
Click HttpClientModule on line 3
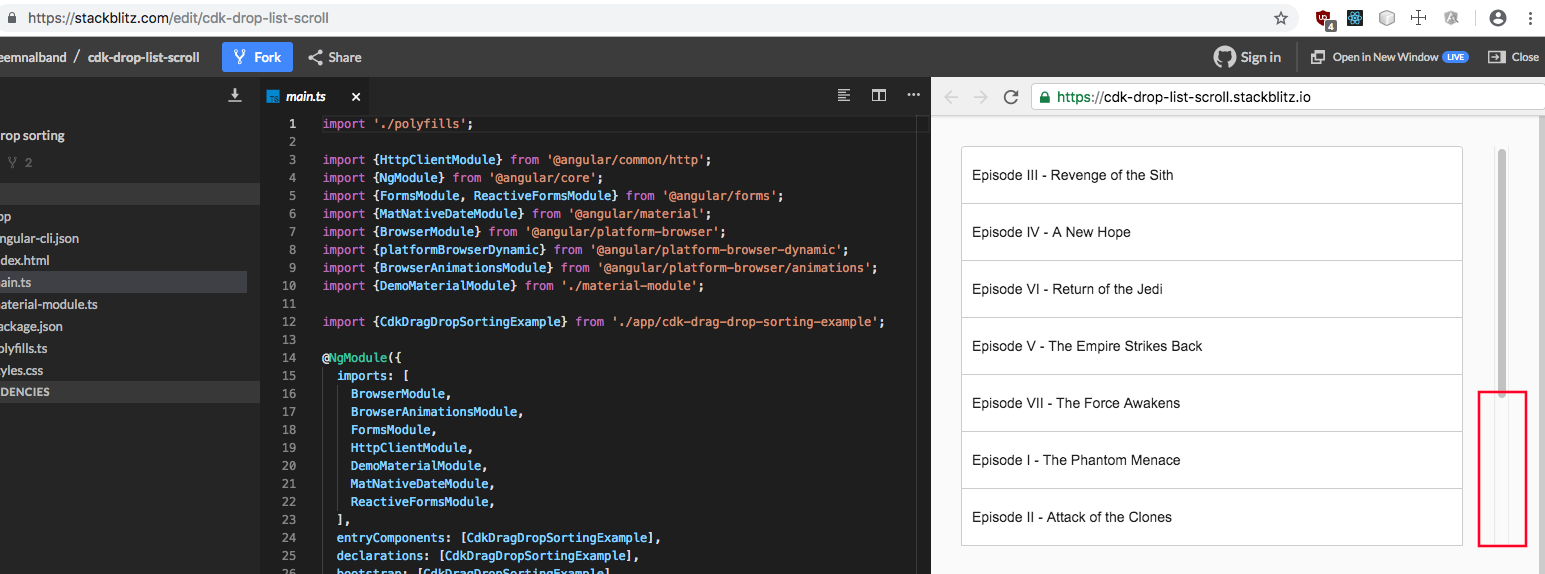438,160
